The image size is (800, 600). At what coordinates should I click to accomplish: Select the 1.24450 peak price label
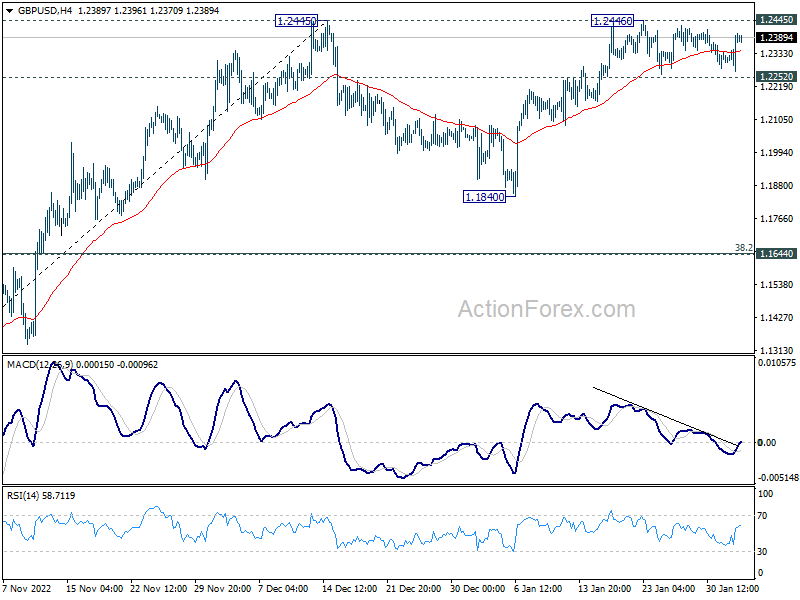(x=296, y=21)
